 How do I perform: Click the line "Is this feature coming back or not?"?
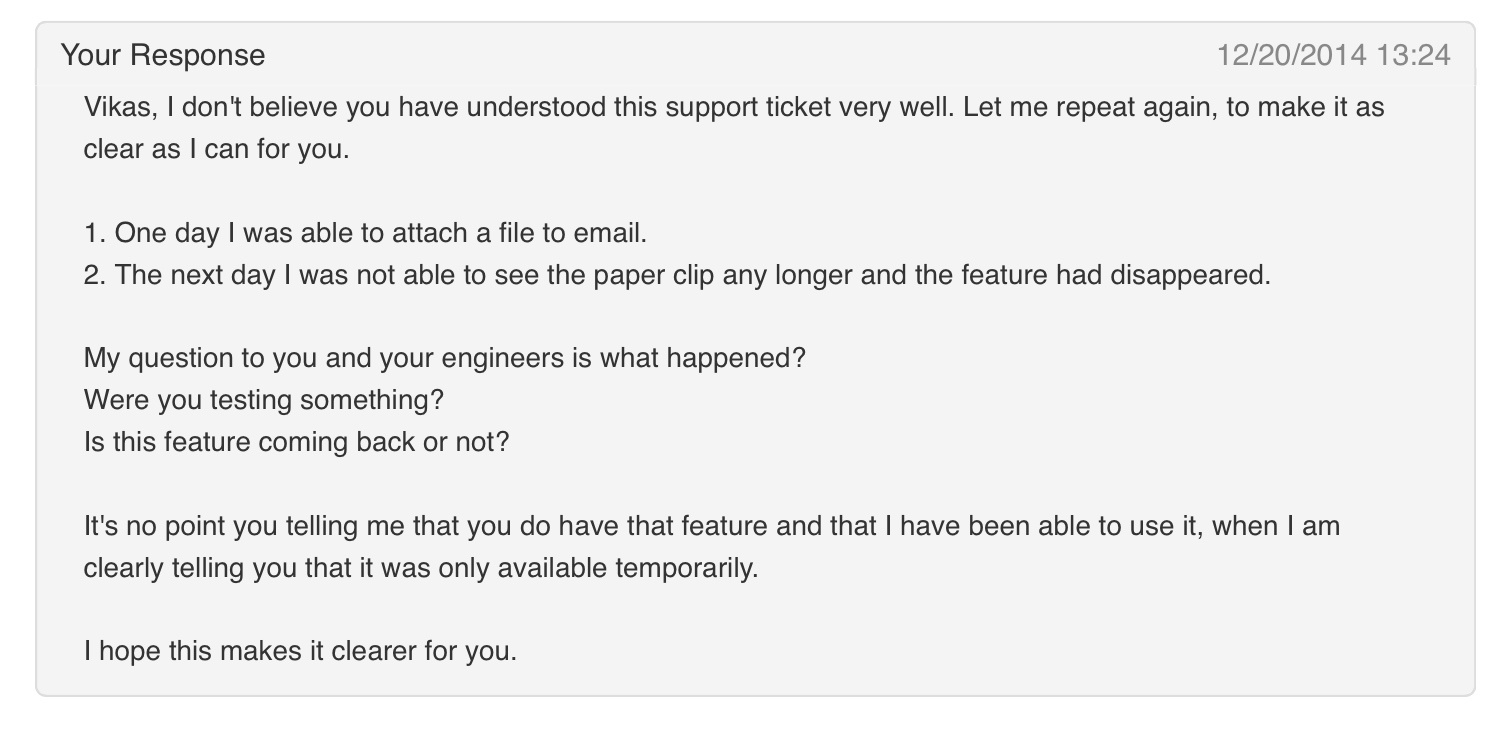tap(297, 442)
